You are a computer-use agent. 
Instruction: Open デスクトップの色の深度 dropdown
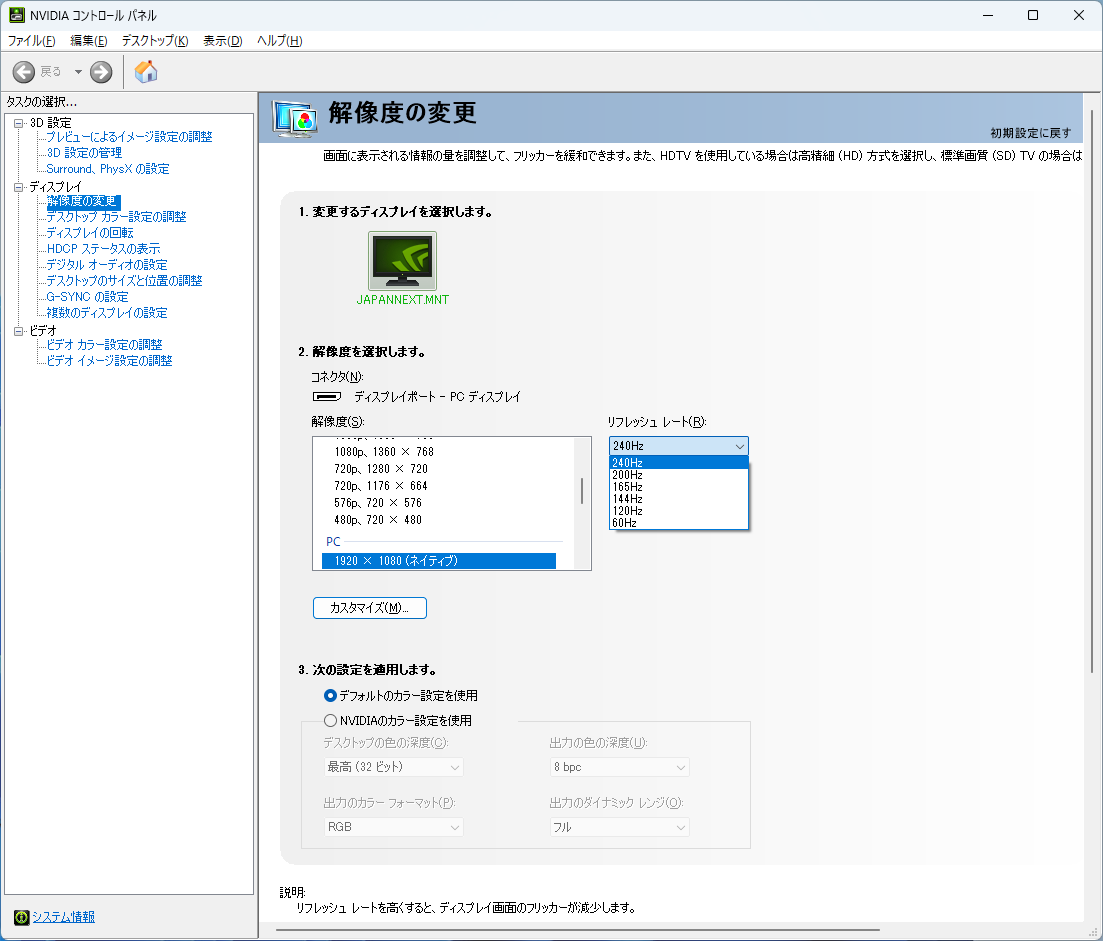coord(393,767)
